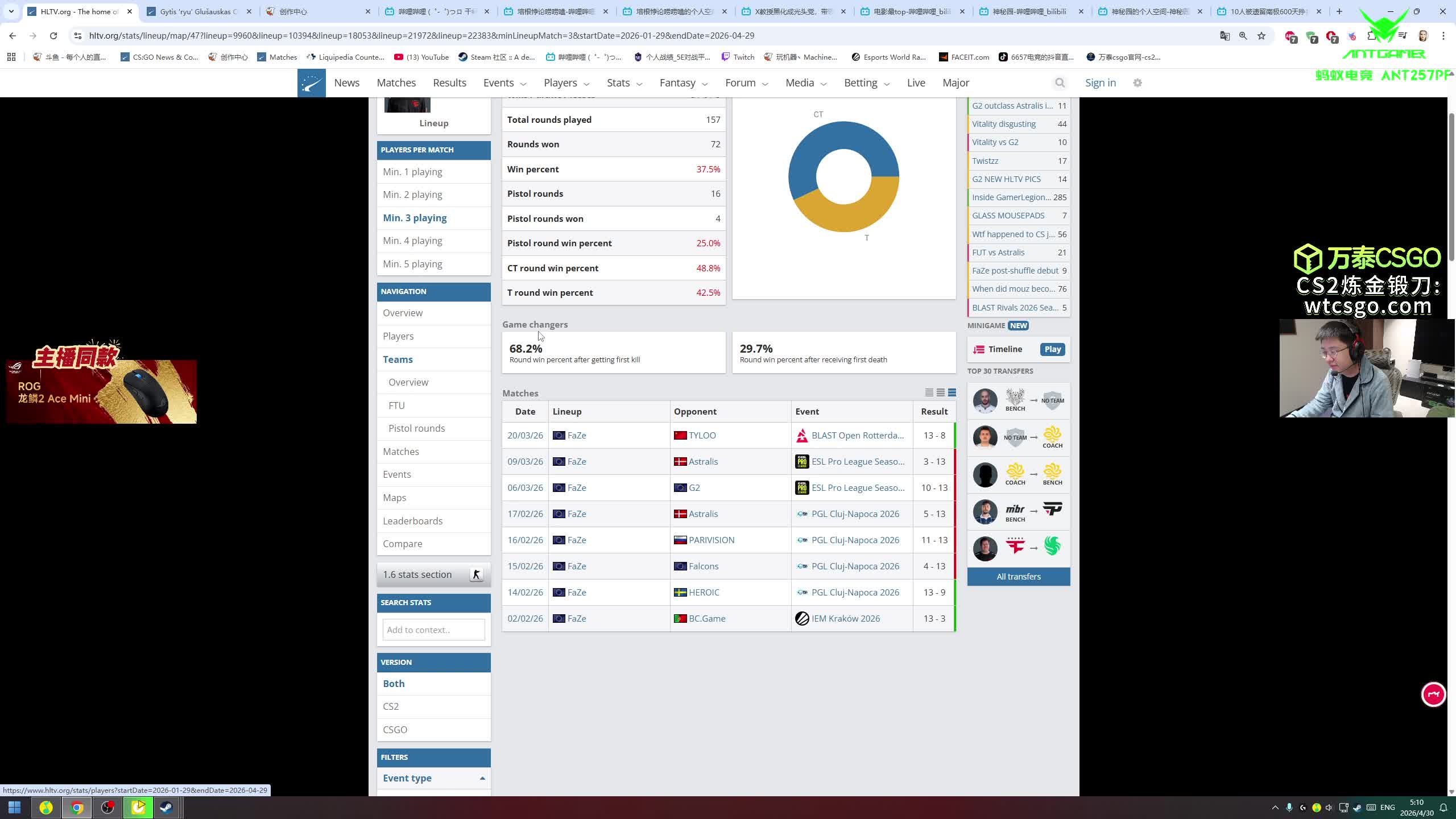1456x819 pixels.
Task: Switch Matches table to compact view icon
Action: pos(929,392)
